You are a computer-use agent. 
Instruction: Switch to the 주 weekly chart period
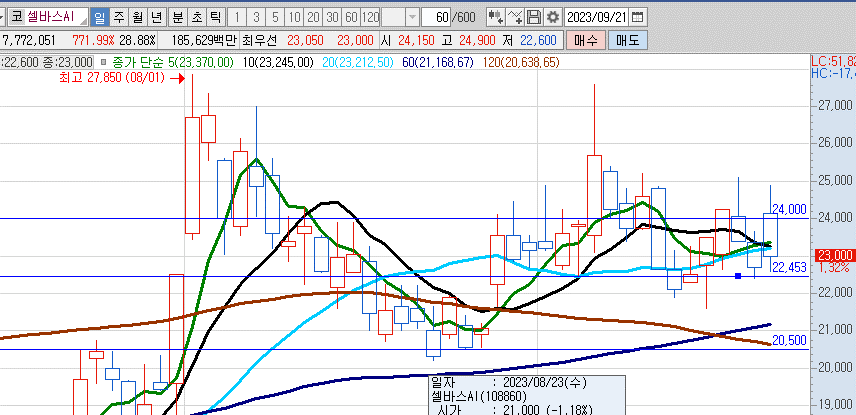coord(118,17)
